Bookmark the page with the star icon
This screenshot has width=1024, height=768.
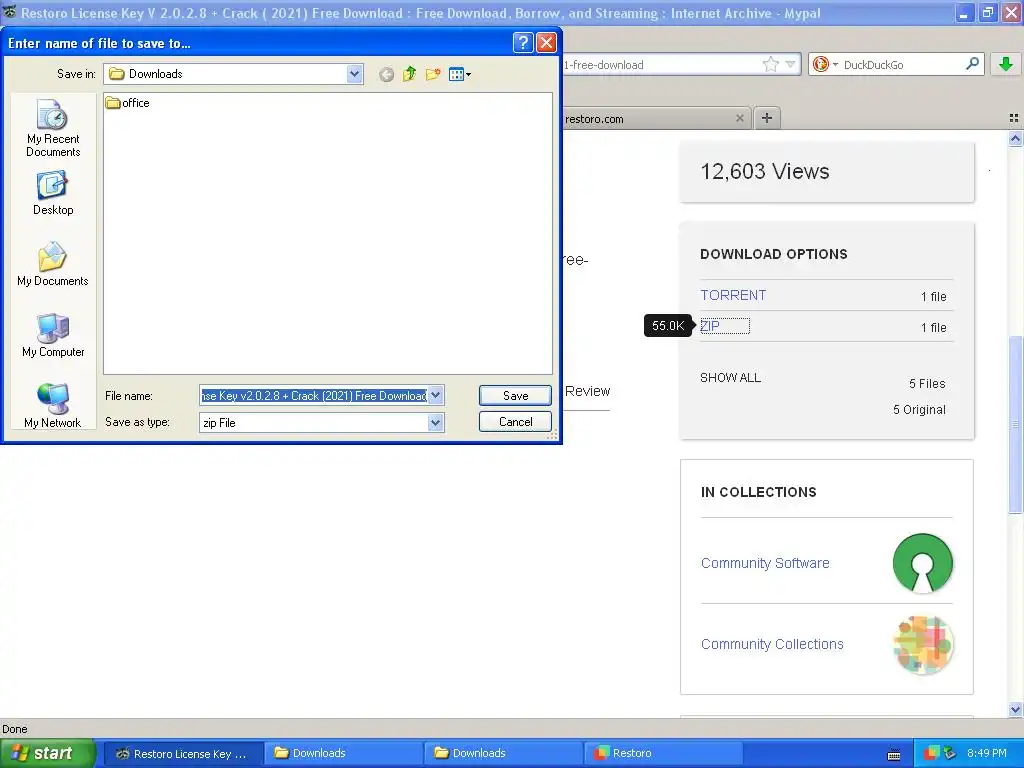tap(771, 64)
